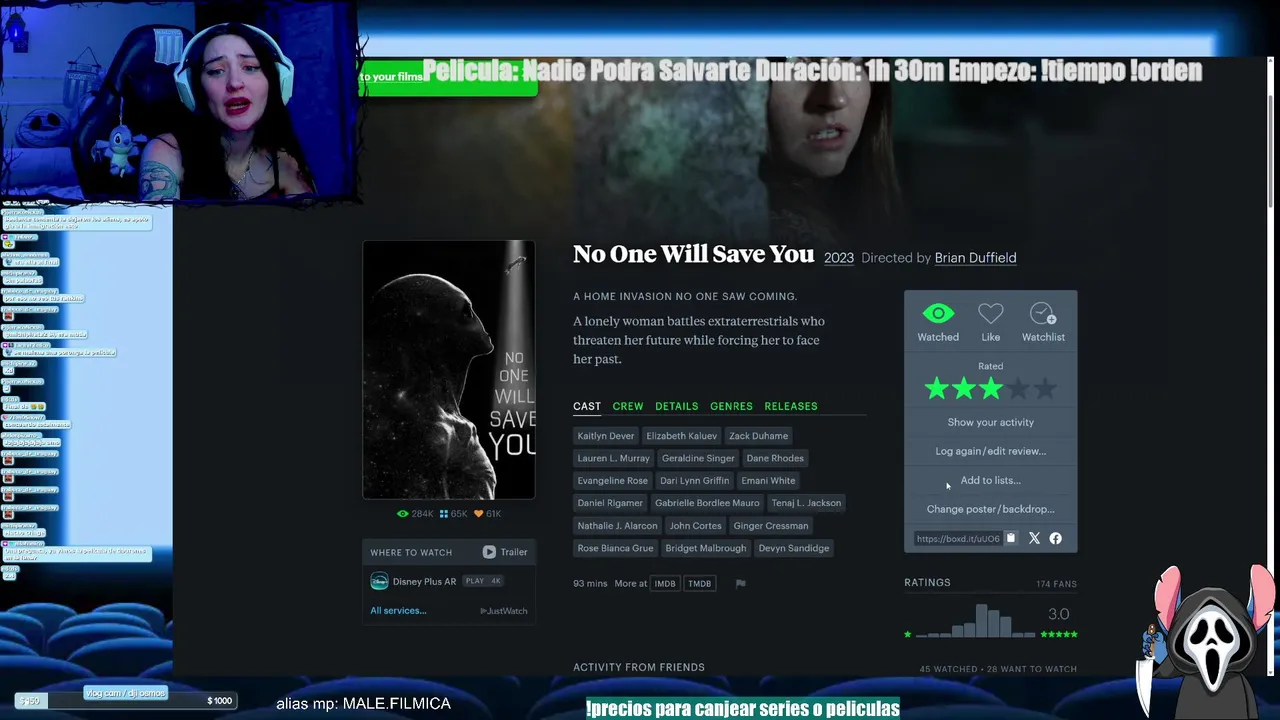Open the 2023 year link

pos(839,258)
